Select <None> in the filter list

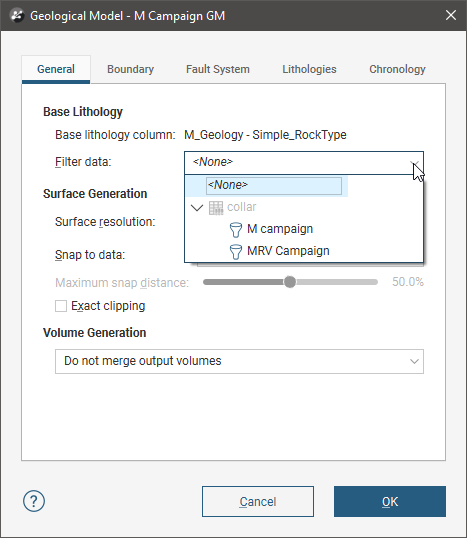(273, 186)
